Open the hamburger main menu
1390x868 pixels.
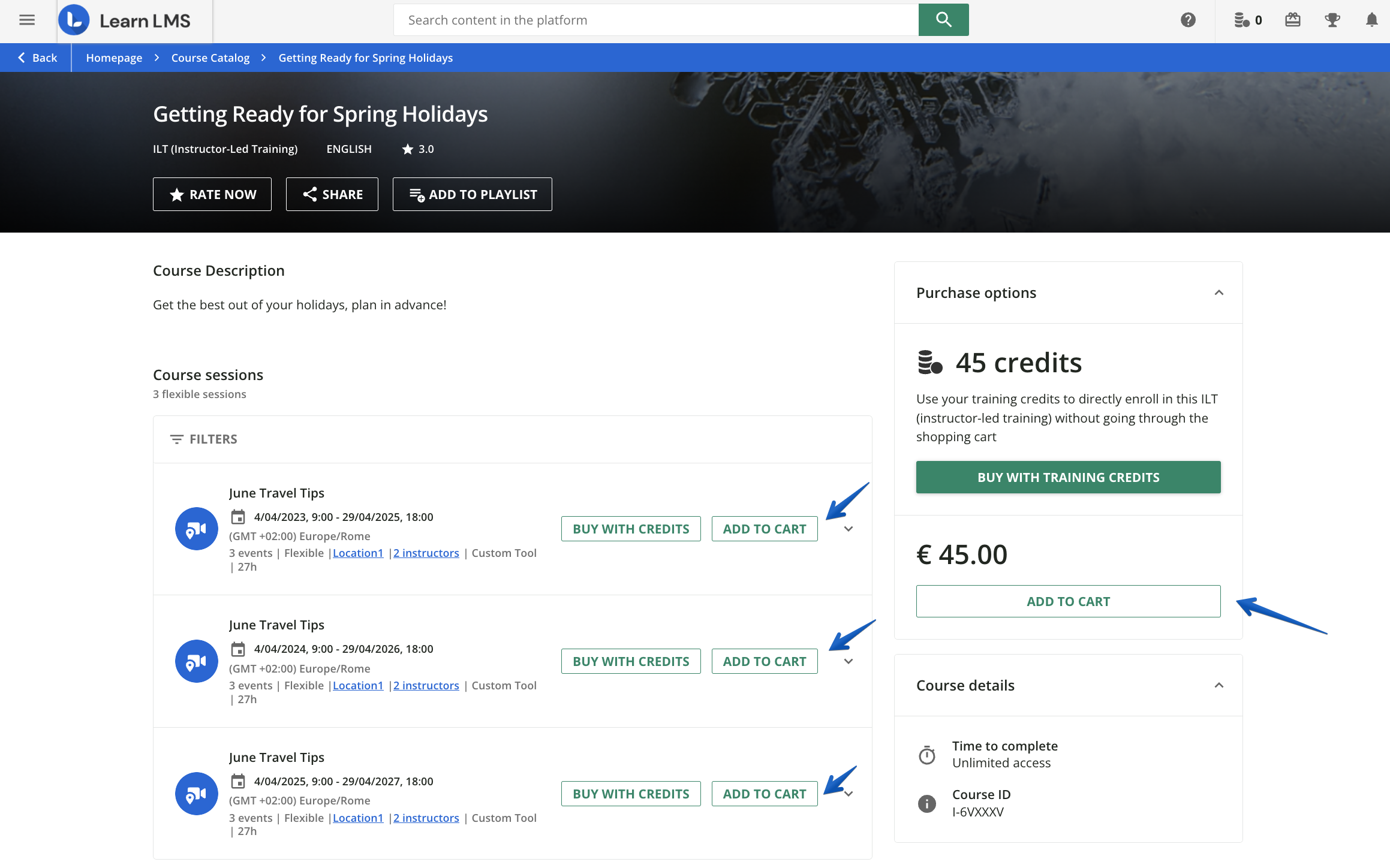(x=27, y=20)
